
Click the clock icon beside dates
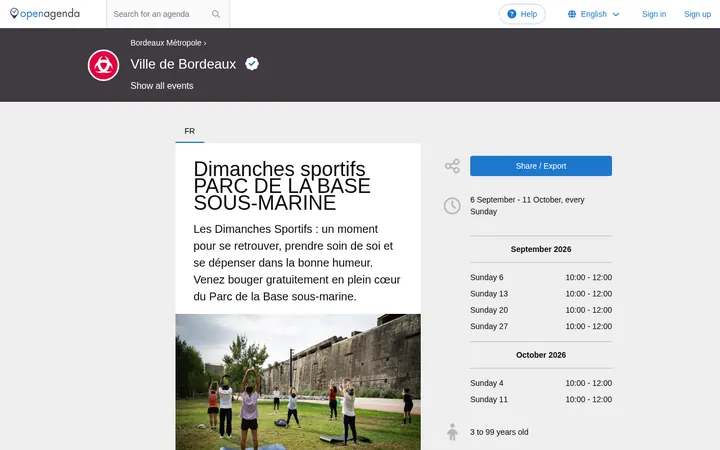452,206
